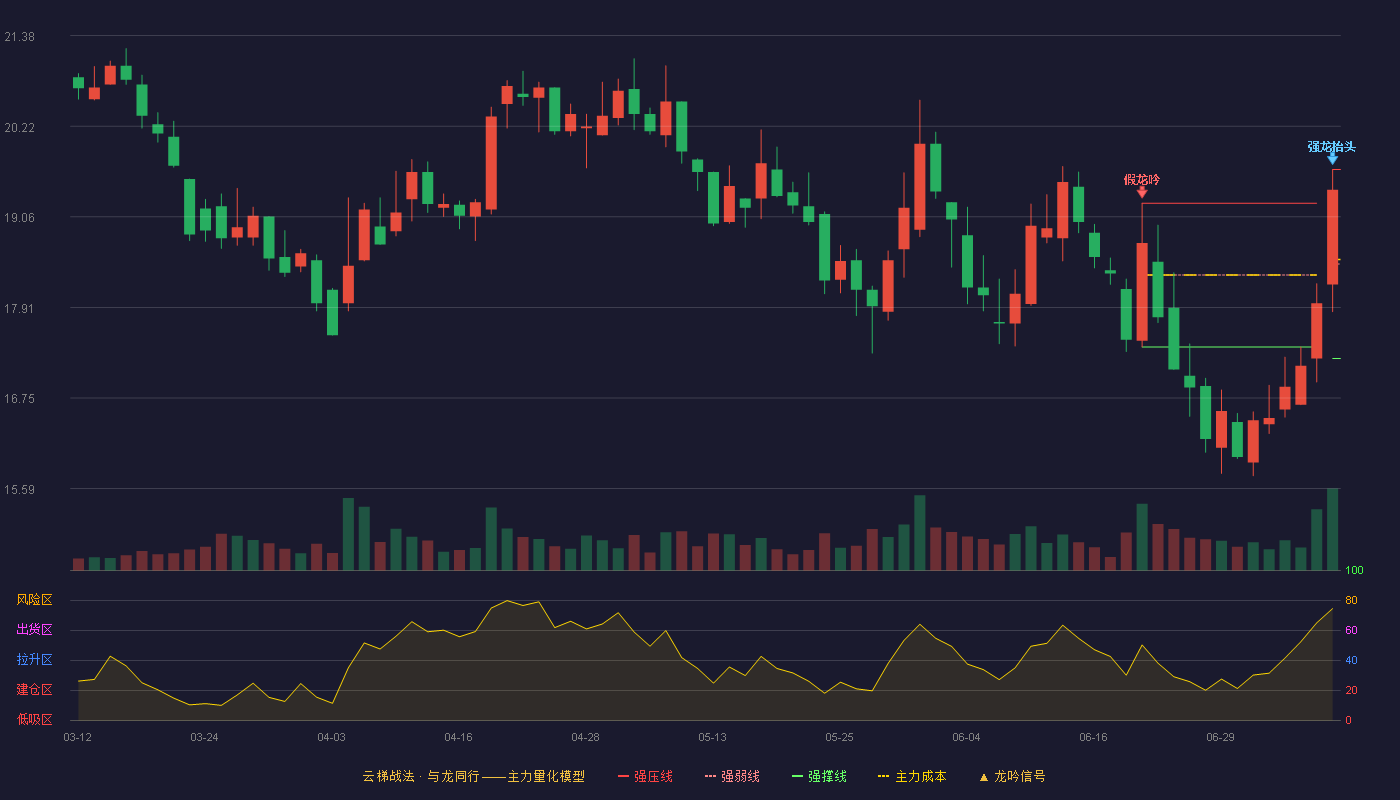The image size is (1400, 800).
Task: Click the 风险区 zone label
Action: point(34,600)
